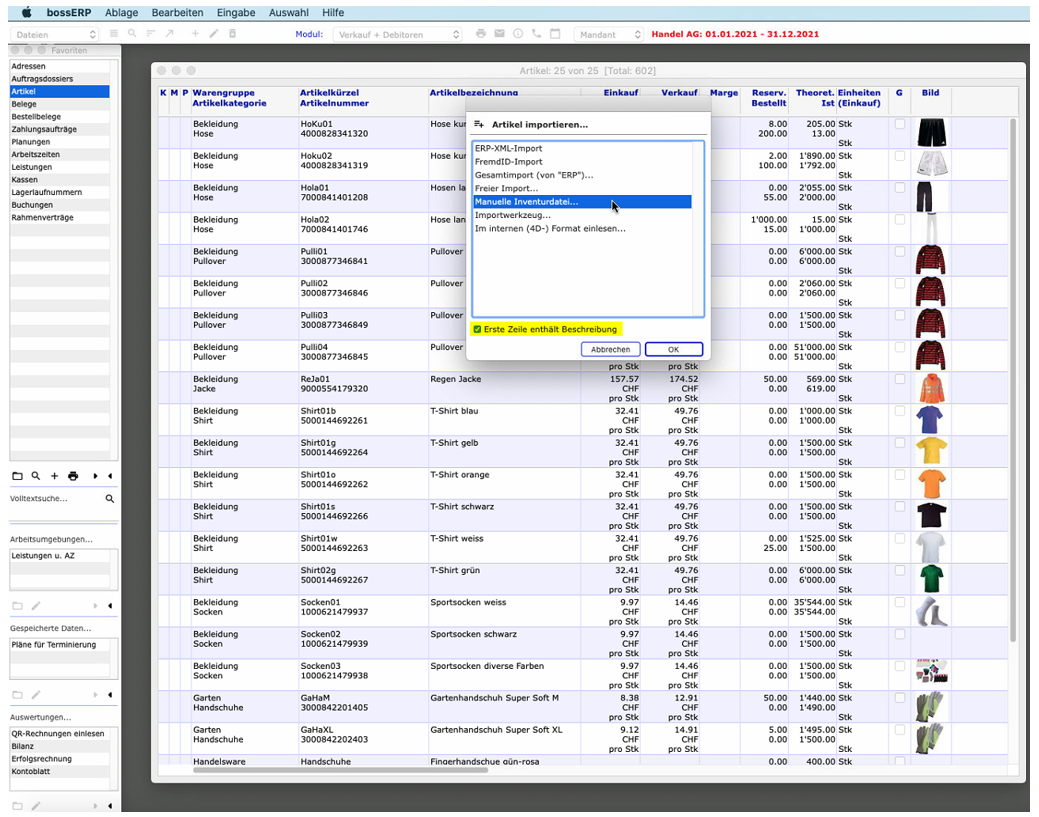This screenshot has width=1039, height=817.
Task: Uncheck 'Erste Zeile enthält Beschreibung' checkbox
Action: click(x=477, y=329)
